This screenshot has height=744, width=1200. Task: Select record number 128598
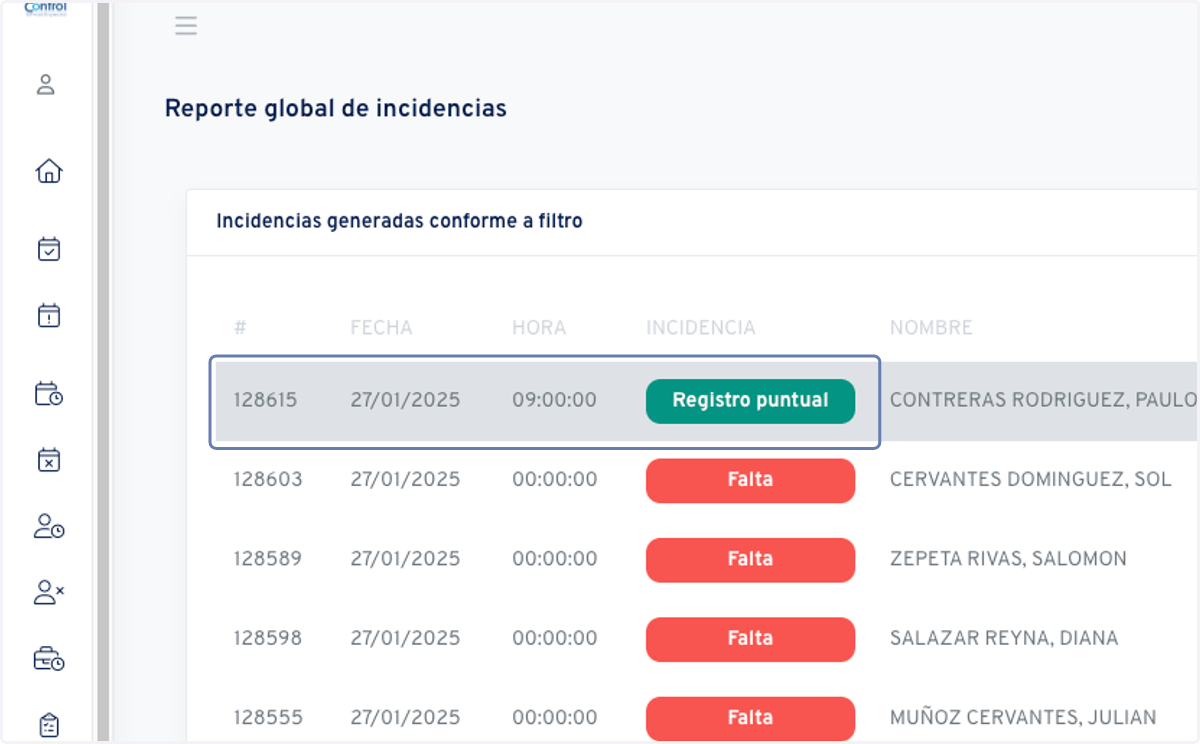click(x=268, y=638)
